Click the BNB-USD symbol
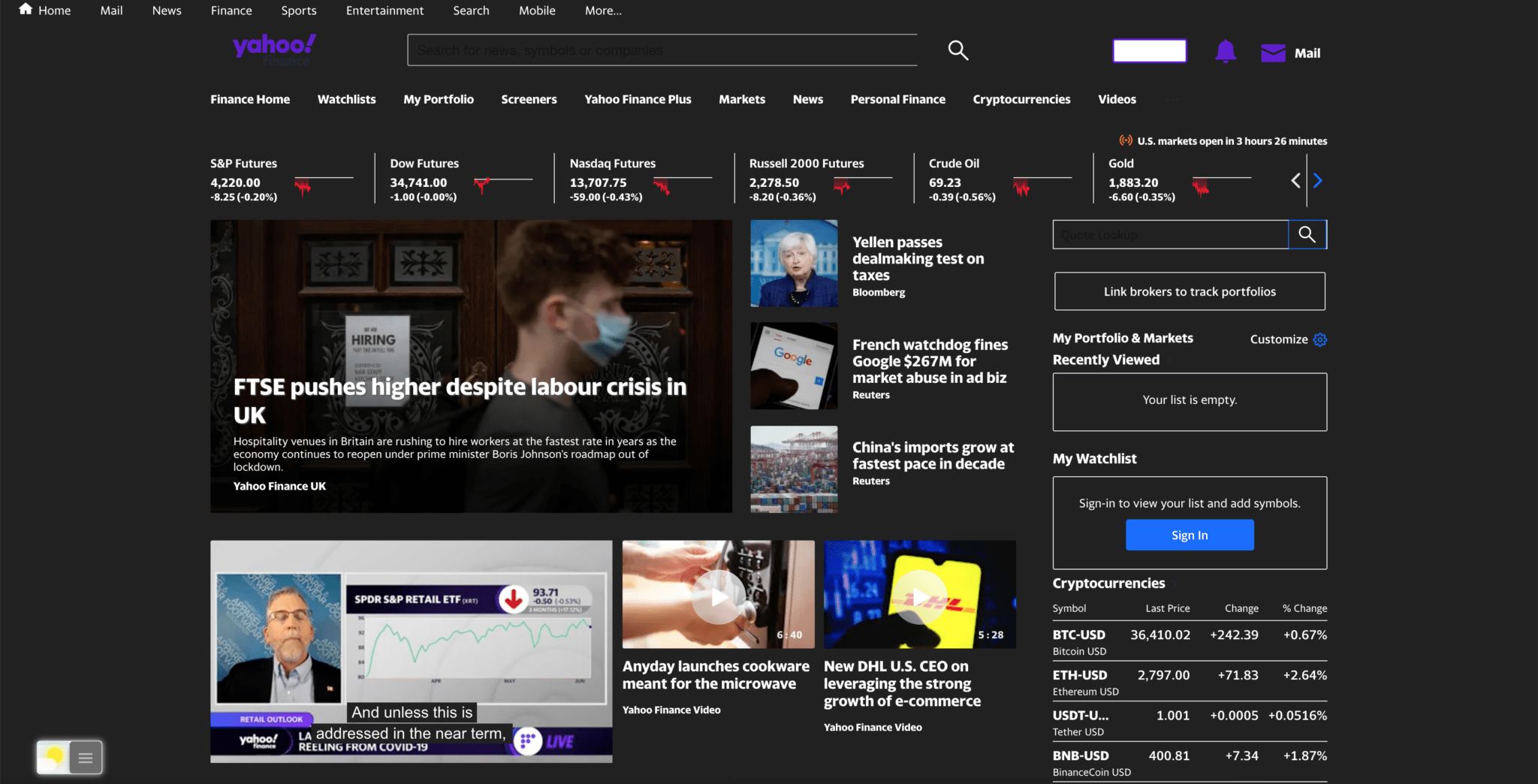Image resolution: width=1538 pixels, height=784 pixels. coord(1081,755)
